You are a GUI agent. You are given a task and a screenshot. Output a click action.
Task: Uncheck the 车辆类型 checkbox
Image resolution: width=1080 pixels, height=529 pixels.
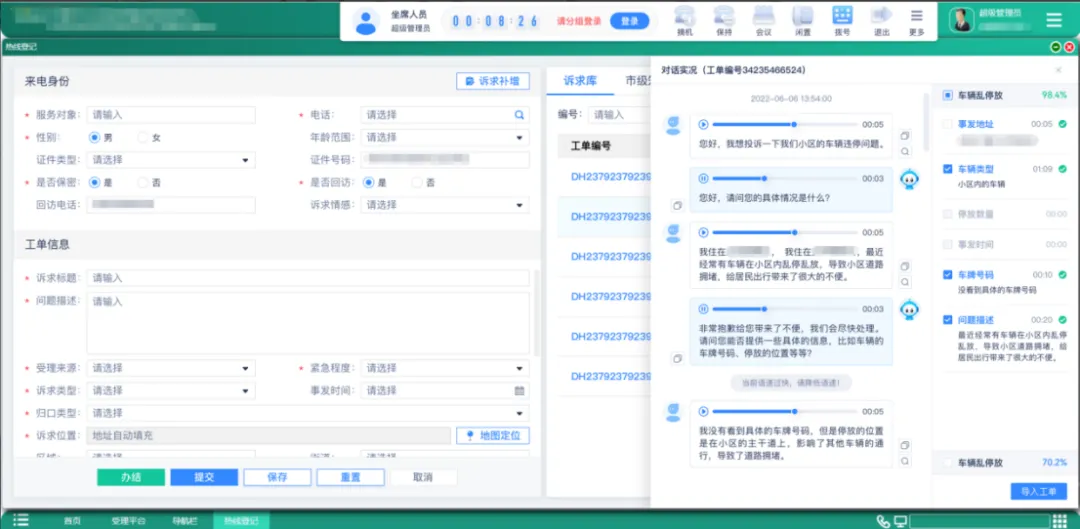[947, 169]
